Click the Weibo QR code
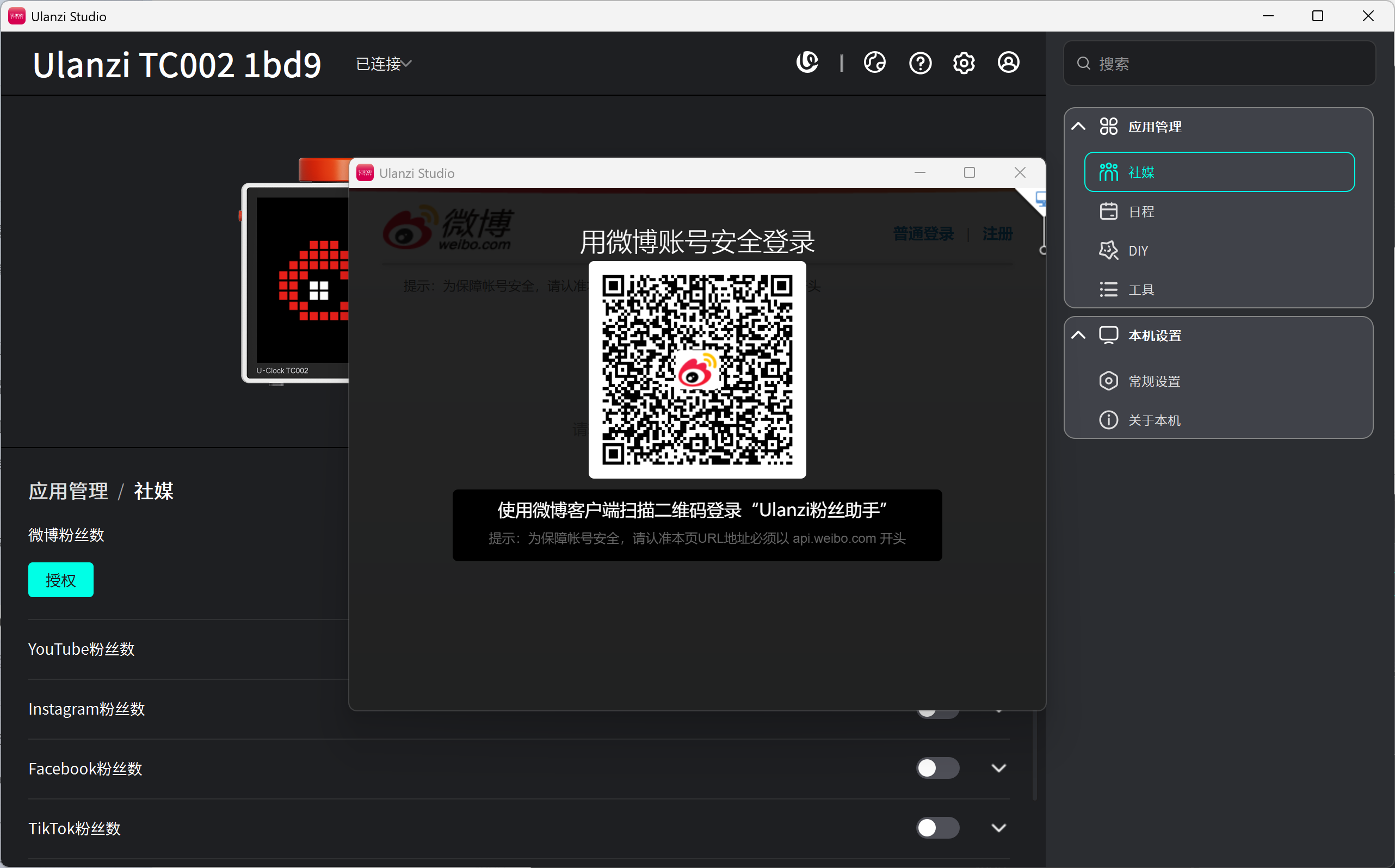The image size is (1395, 868). [x=697, y=370]
